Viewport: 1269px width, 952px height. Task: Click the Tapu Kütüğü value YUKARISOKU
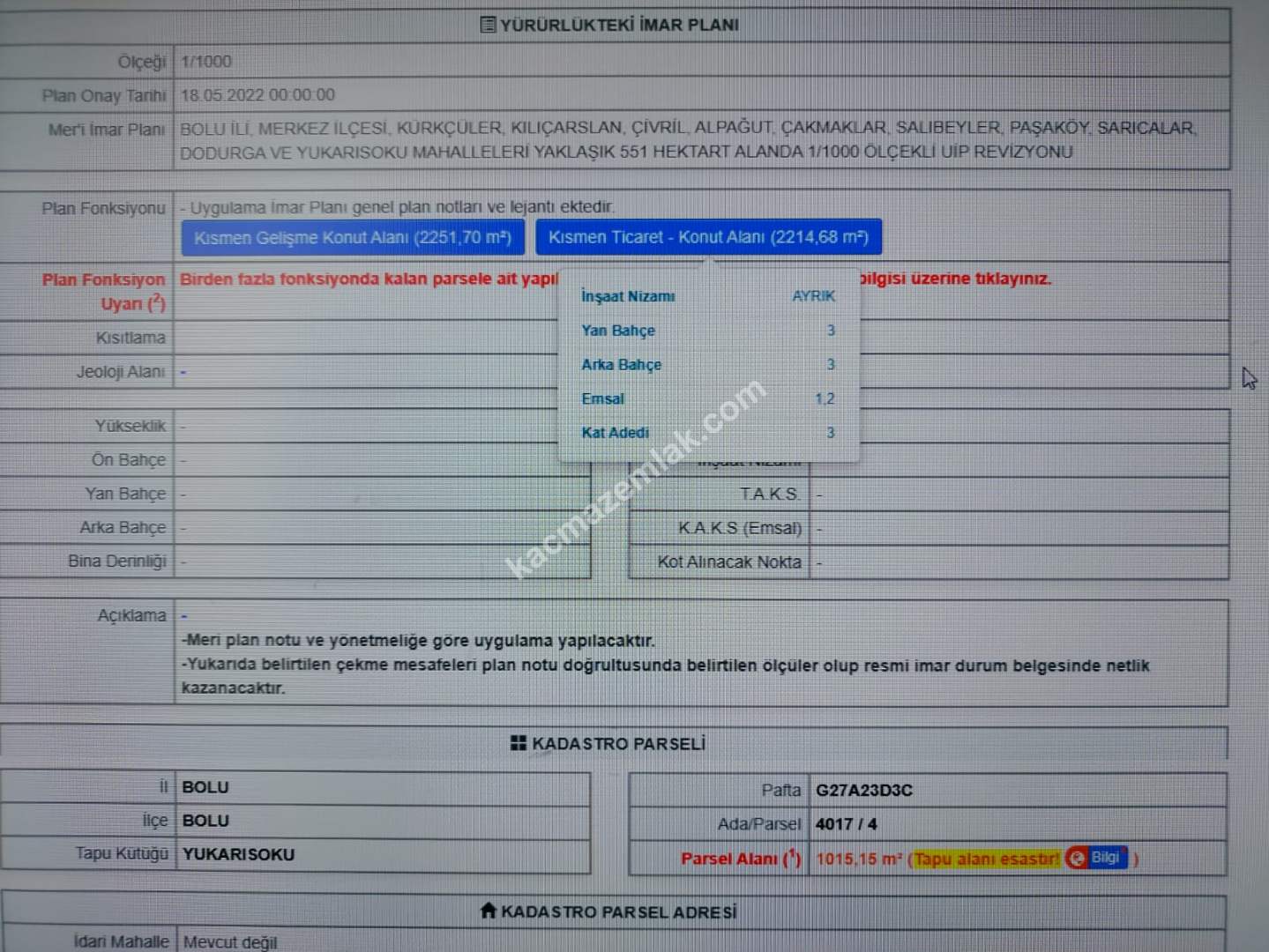pyautogui.click(x=238, y=854)
